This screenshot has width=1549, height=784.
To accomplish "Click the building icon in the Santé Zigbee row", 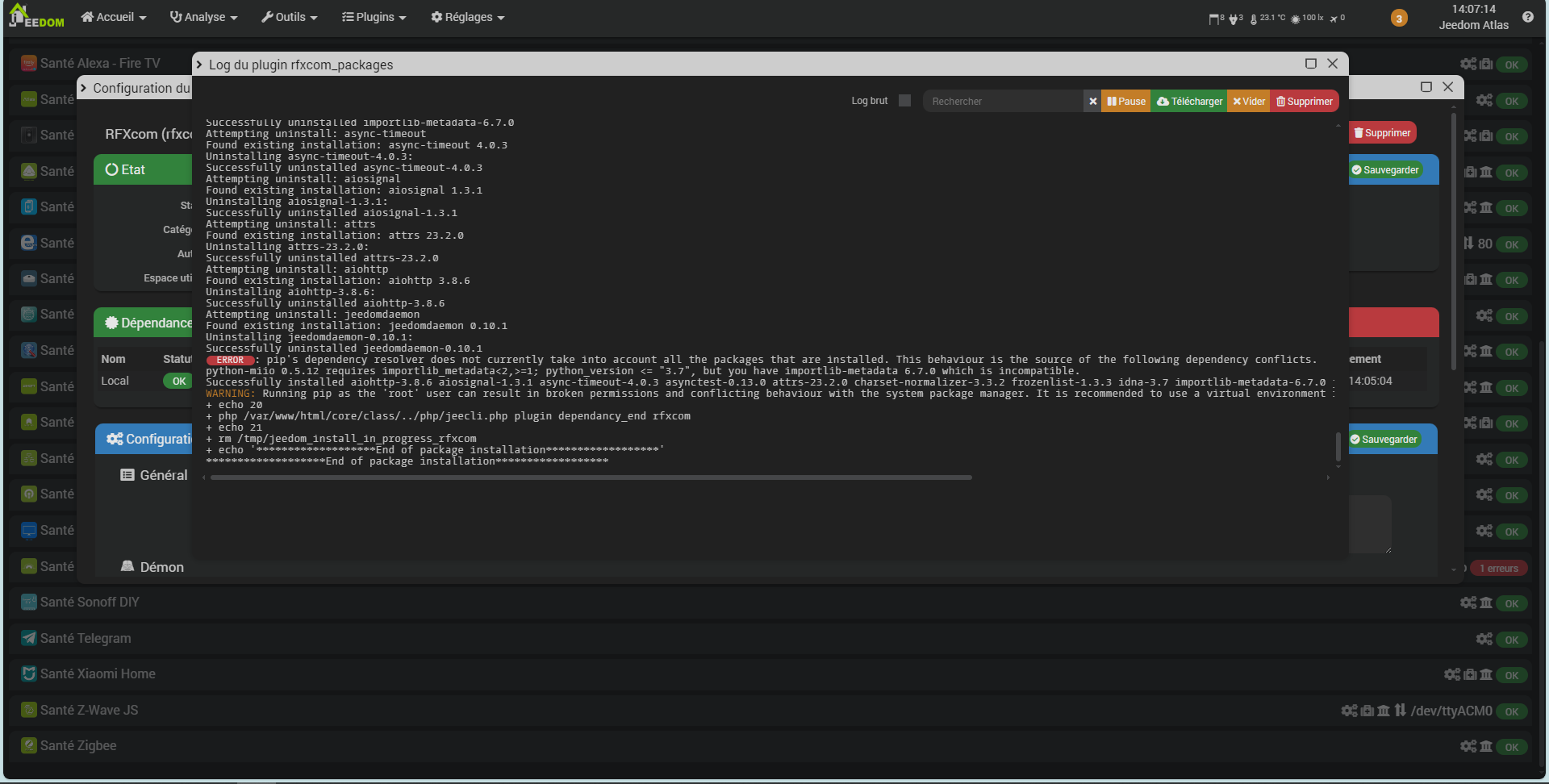I will point(1486,746).
